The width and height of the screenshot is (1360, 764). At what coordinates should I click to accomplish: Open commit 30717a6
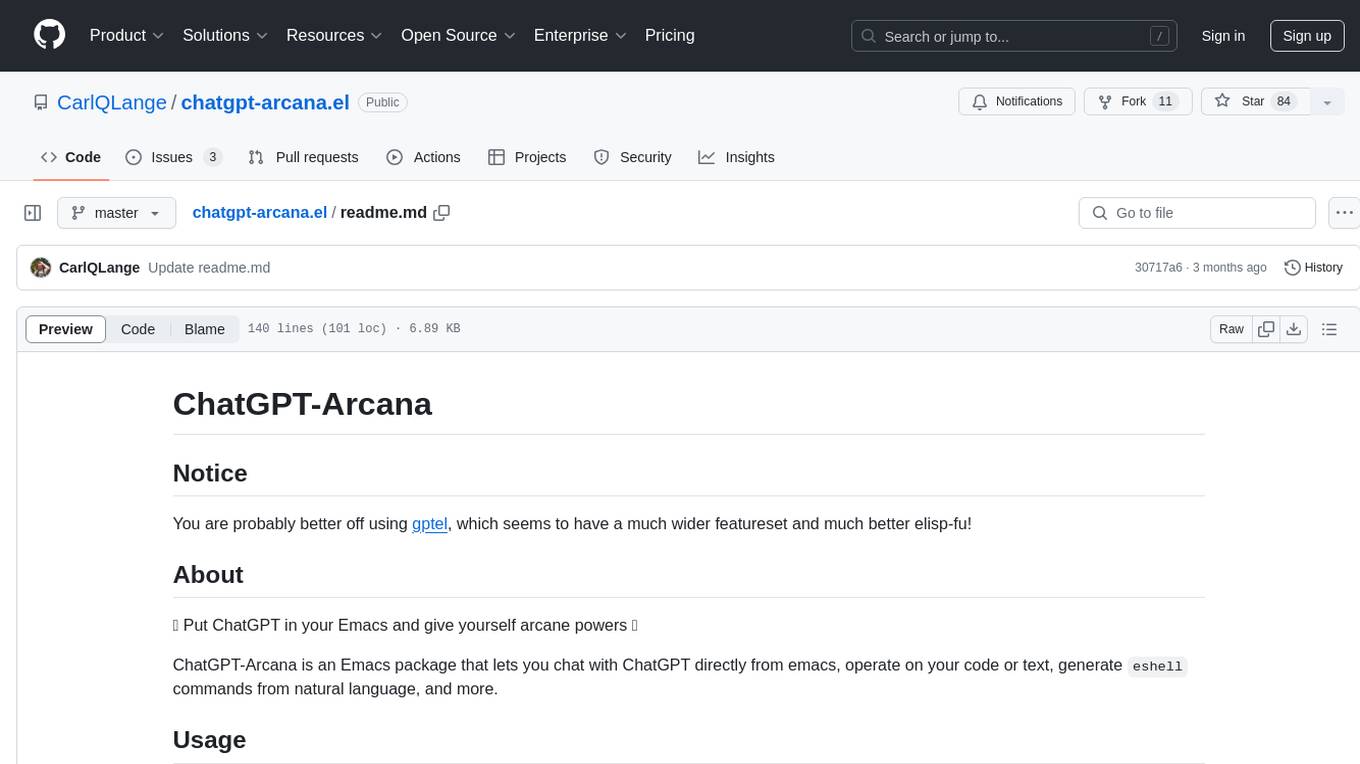pyautogui.click(x=1158, y=268)
